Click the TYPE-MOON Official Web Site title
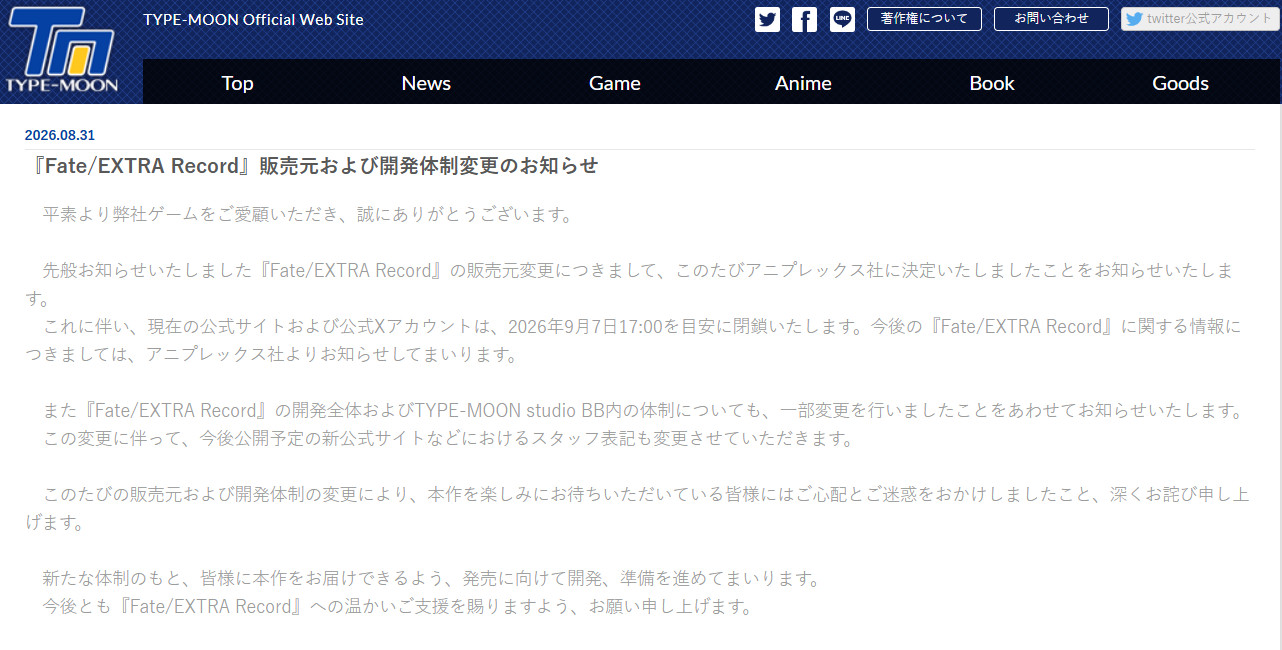The width and height of the screenshot is (1282, 650). [253, 20]
